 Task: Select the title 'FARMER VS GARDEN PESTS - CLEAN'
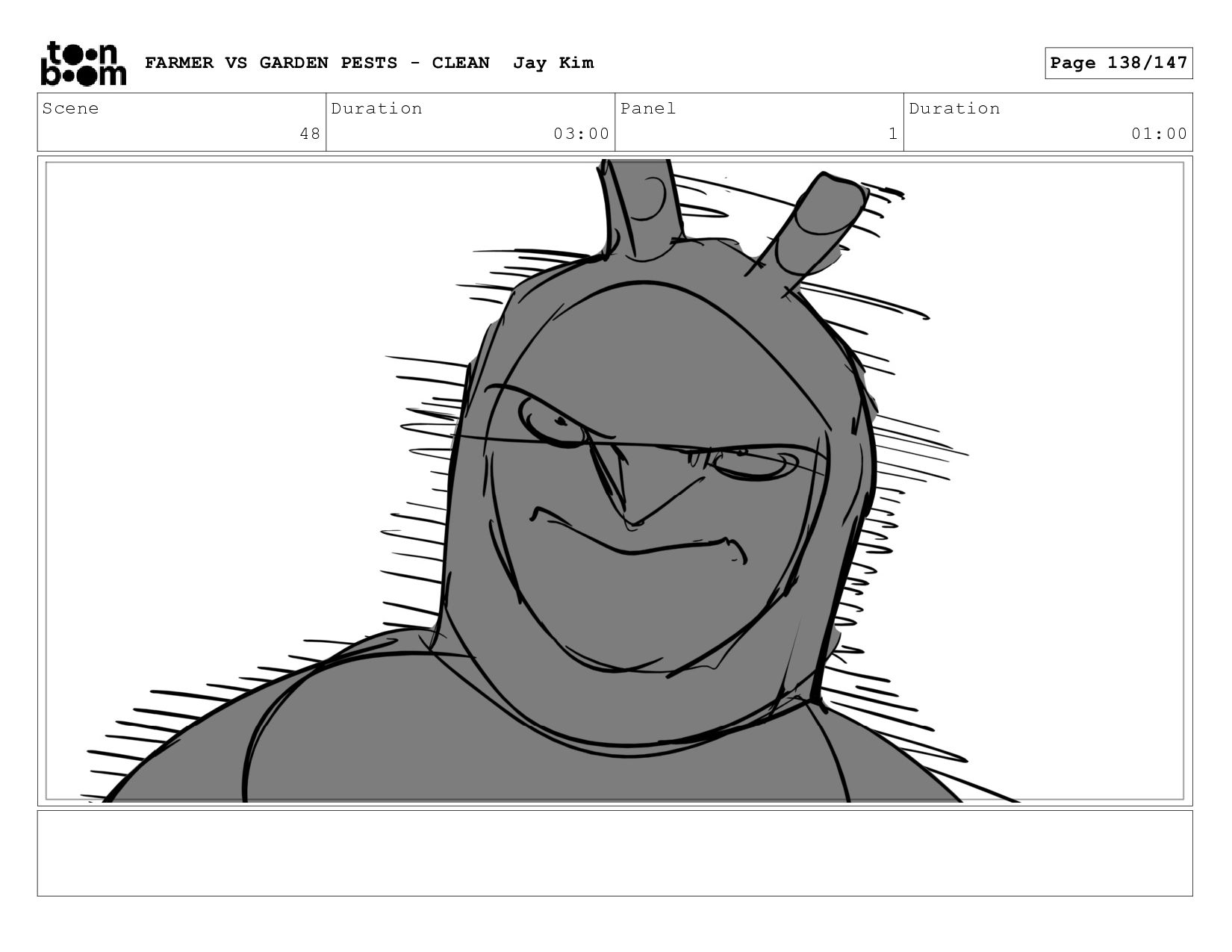[317, 63]
